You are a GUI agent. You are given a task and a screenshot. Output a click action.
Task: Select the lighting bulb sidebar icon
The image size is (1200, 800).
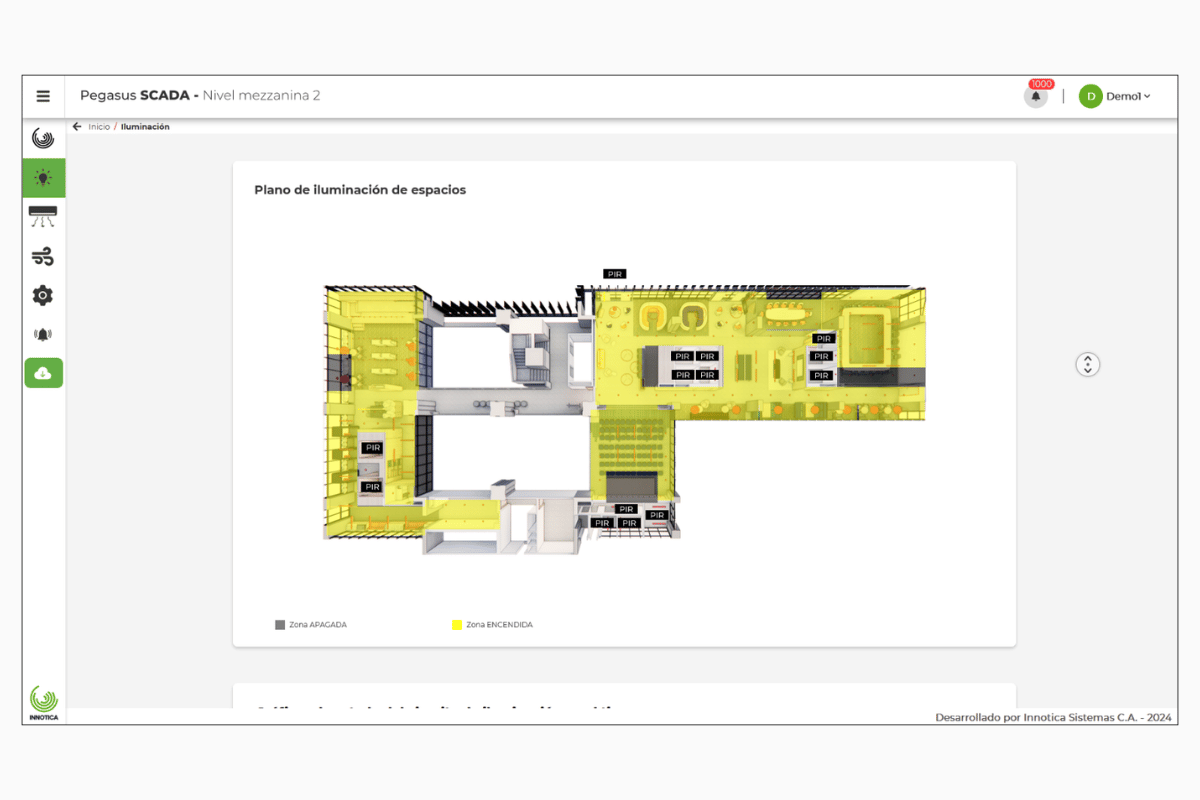44,178
